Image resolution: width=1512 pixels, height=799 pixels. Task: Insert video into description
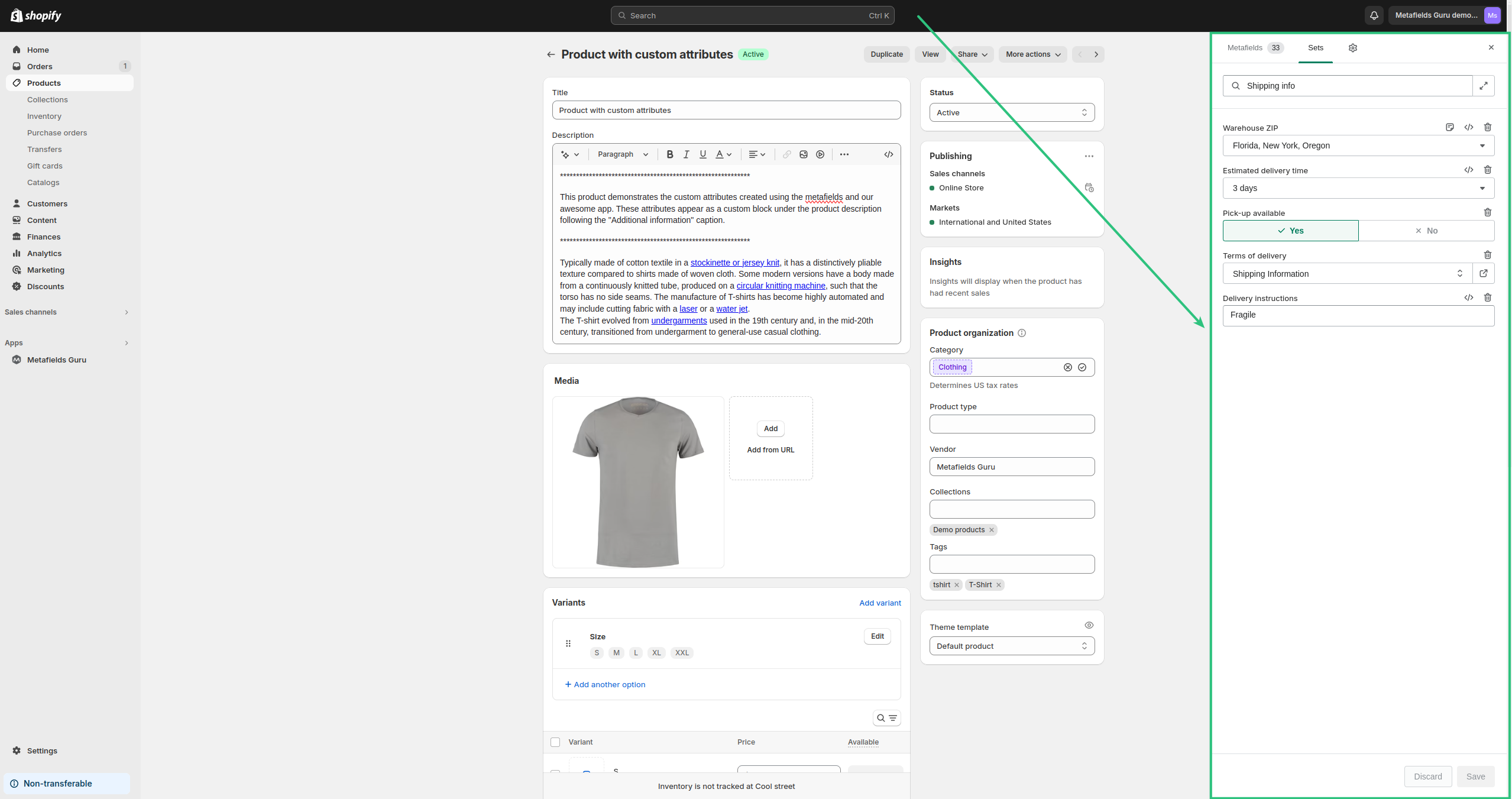point(820,154)
